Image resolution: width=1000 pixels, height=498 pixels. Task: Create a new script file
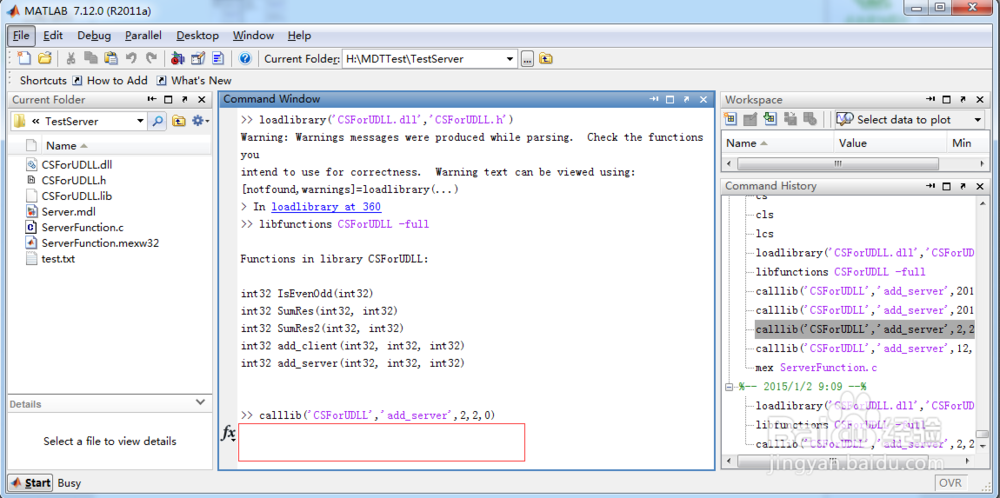pos(24,59)
